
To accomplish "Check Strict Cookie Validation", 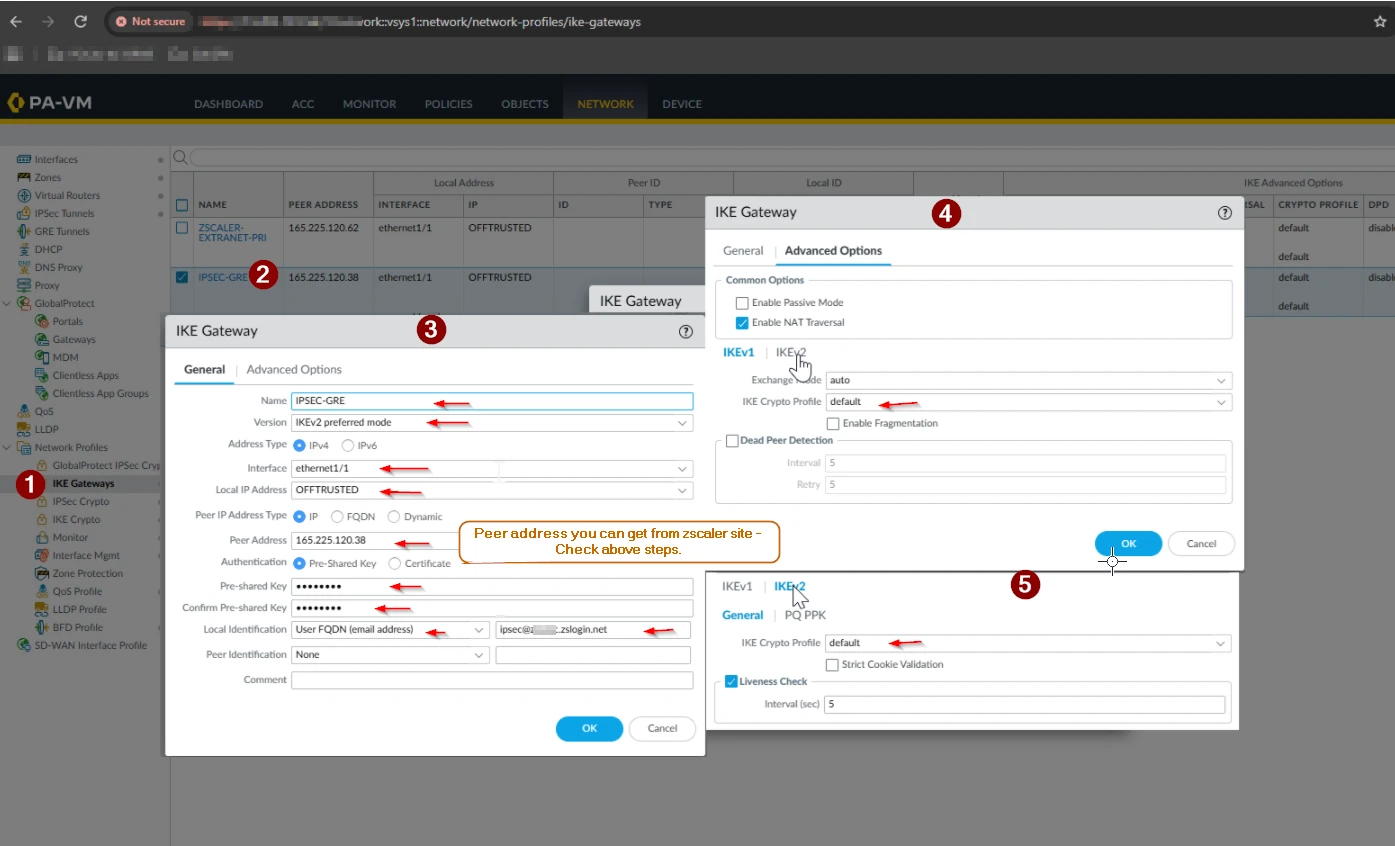I will pyautogui.click(x=832, y=665).
